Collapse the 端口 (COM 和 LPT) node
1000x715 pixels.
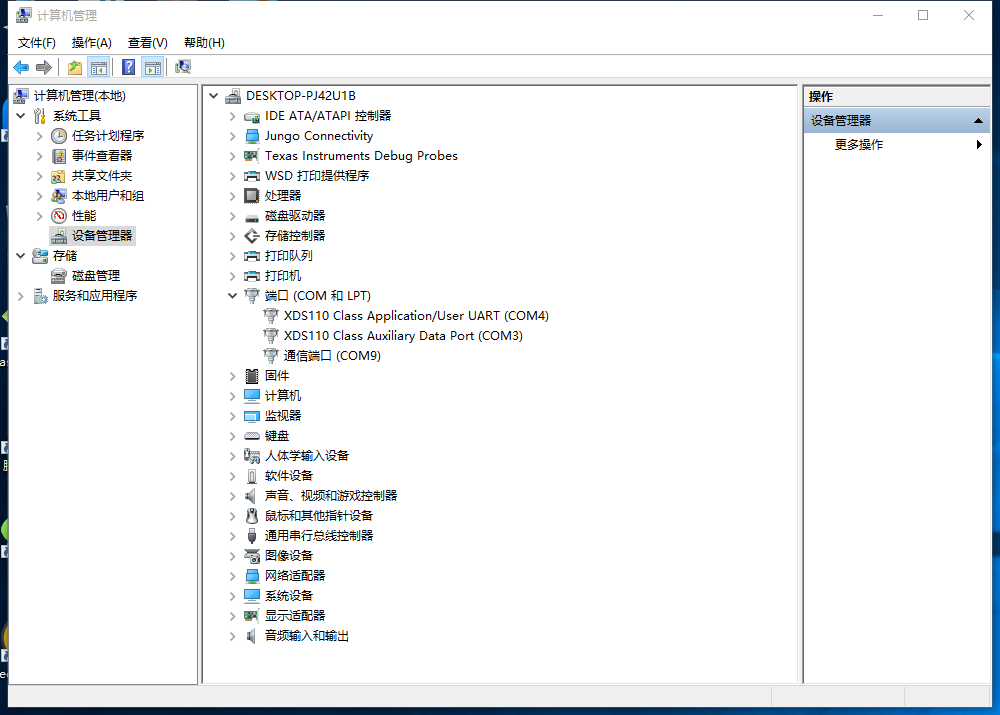tap(233, 295)
